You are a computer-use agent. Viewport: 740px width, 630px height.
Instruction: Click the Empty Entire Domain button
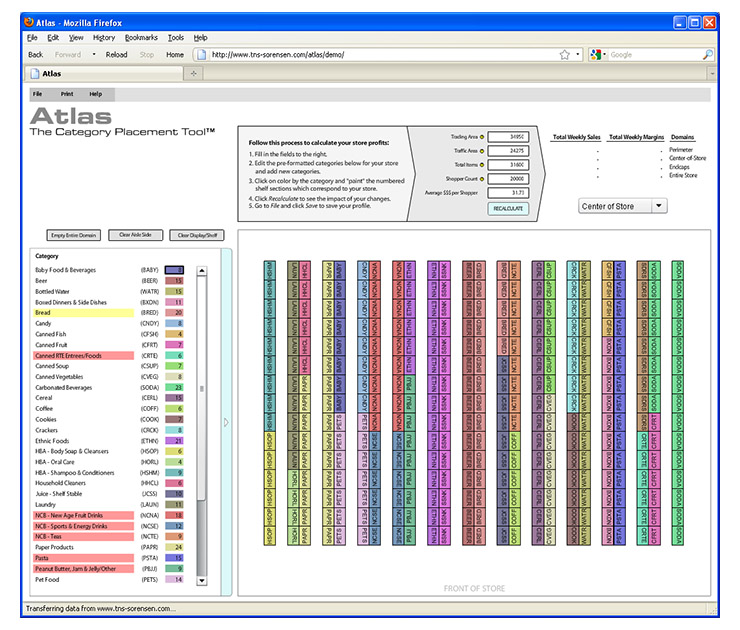coord(73,235)
